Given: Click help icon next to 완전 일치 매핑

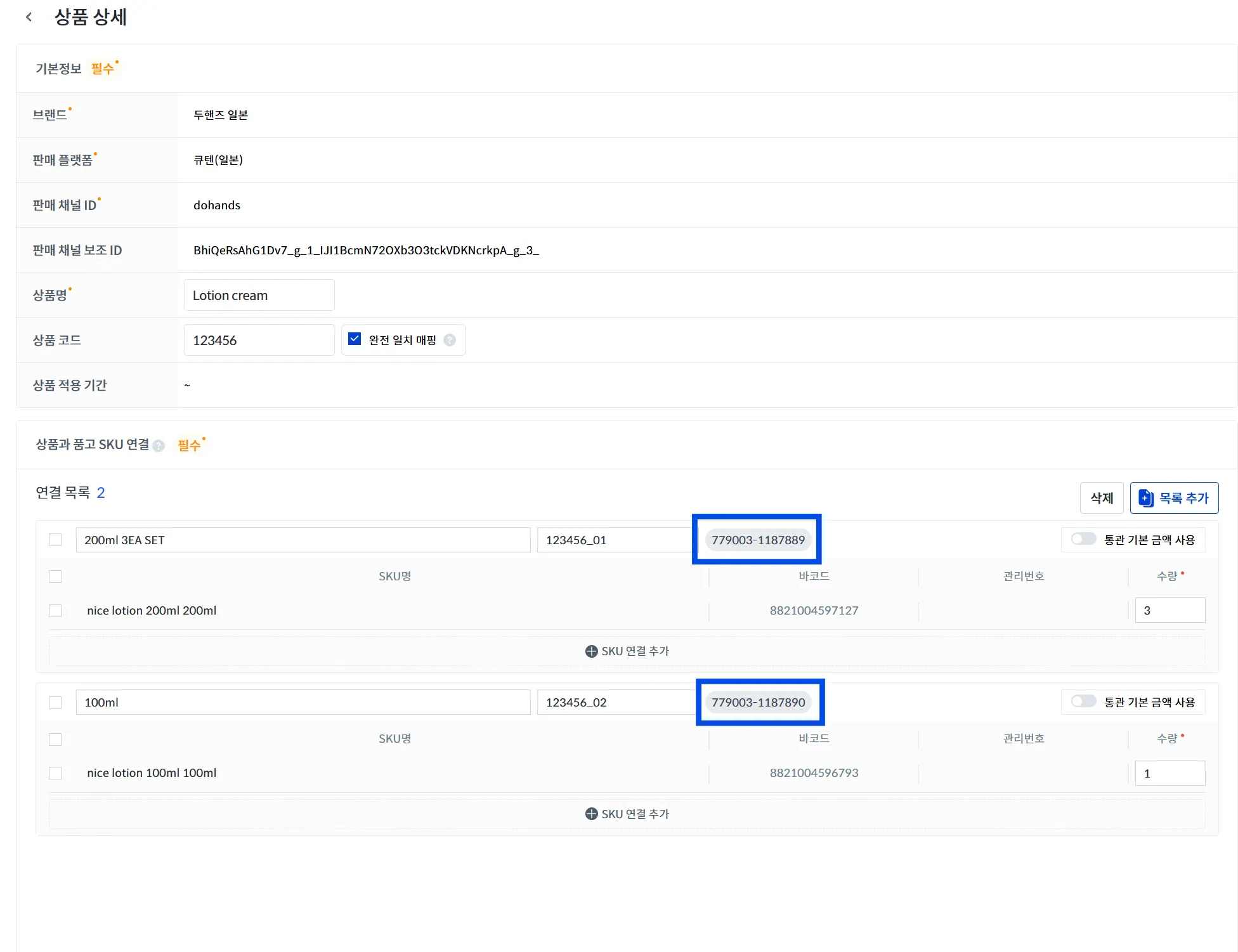Looking at the screenshot, I should tap(450, 340).
